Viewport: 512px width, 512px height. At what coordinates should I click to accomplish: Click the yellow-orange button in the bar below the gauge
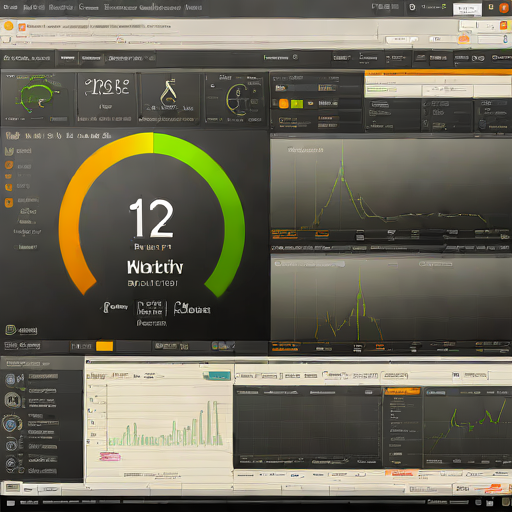click(104, 346)
